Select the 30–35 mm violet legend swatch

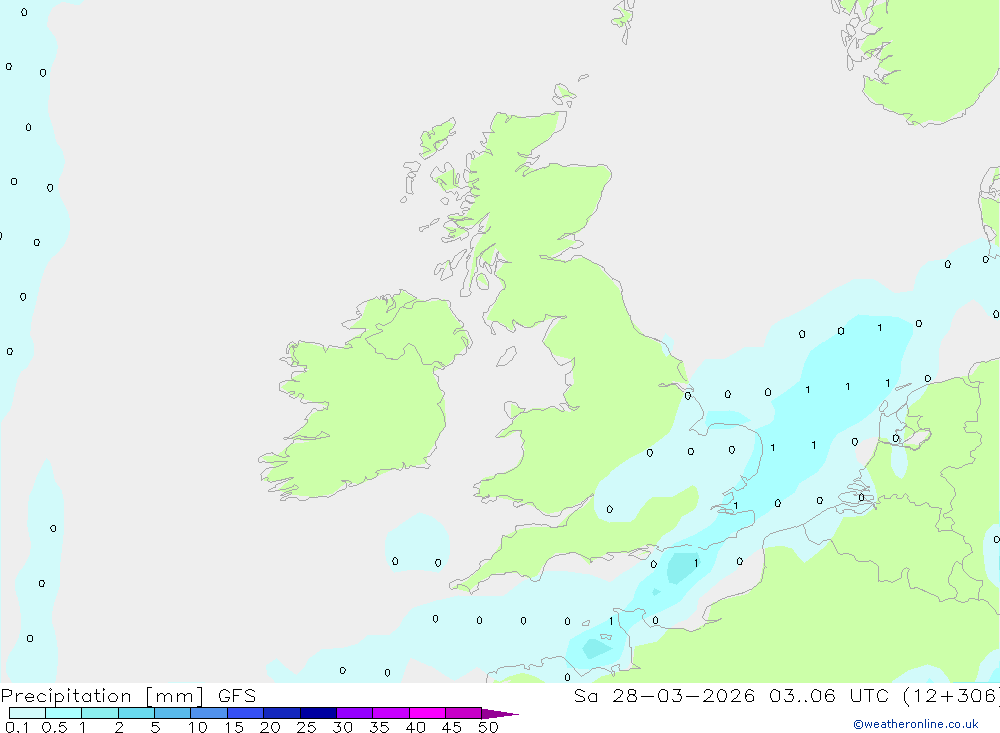[x=355, y=713]
